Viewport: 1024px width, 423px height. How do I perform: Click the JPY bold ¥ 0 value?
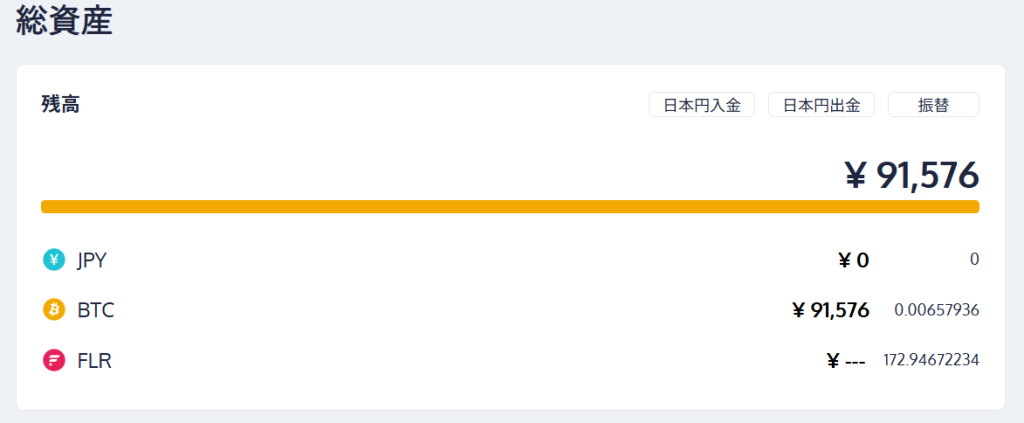coord(853,260)
